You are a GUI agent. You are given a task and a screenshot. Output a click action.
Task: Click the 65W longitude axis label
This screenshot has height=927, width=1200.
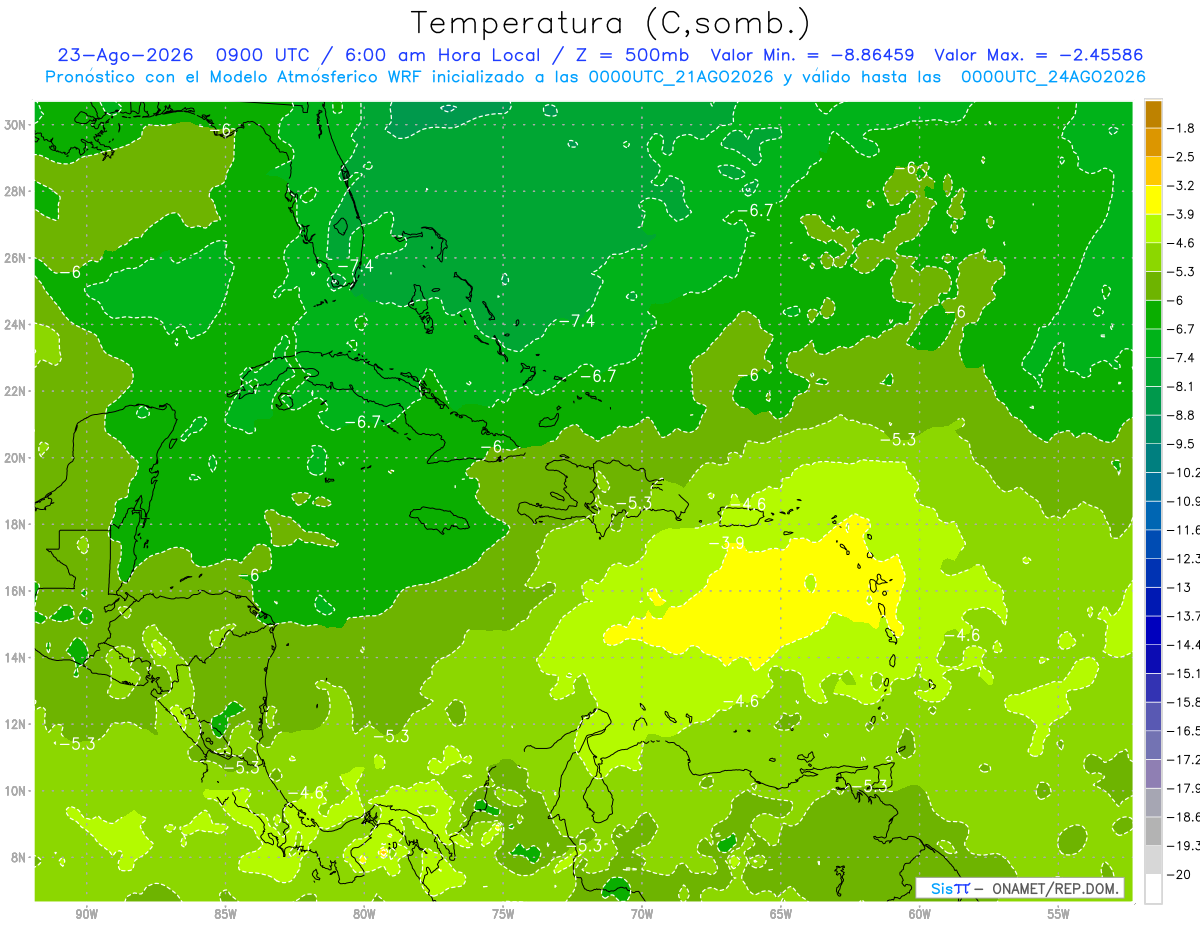pyautogui.click(x=781, y=914)
